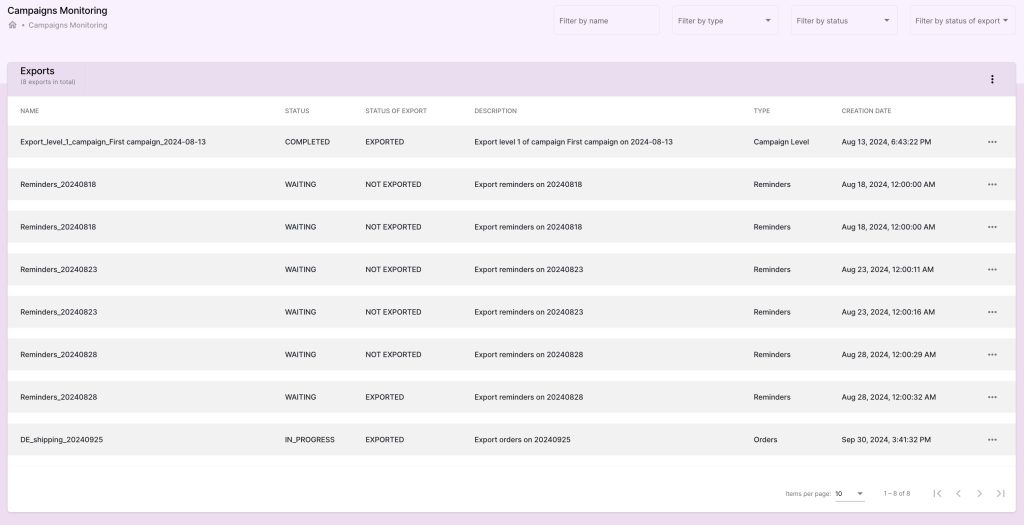This screenshot has height=525, width=1024.
Task: Click the home icon in the breadcrumb
Action: pos(12,25)
